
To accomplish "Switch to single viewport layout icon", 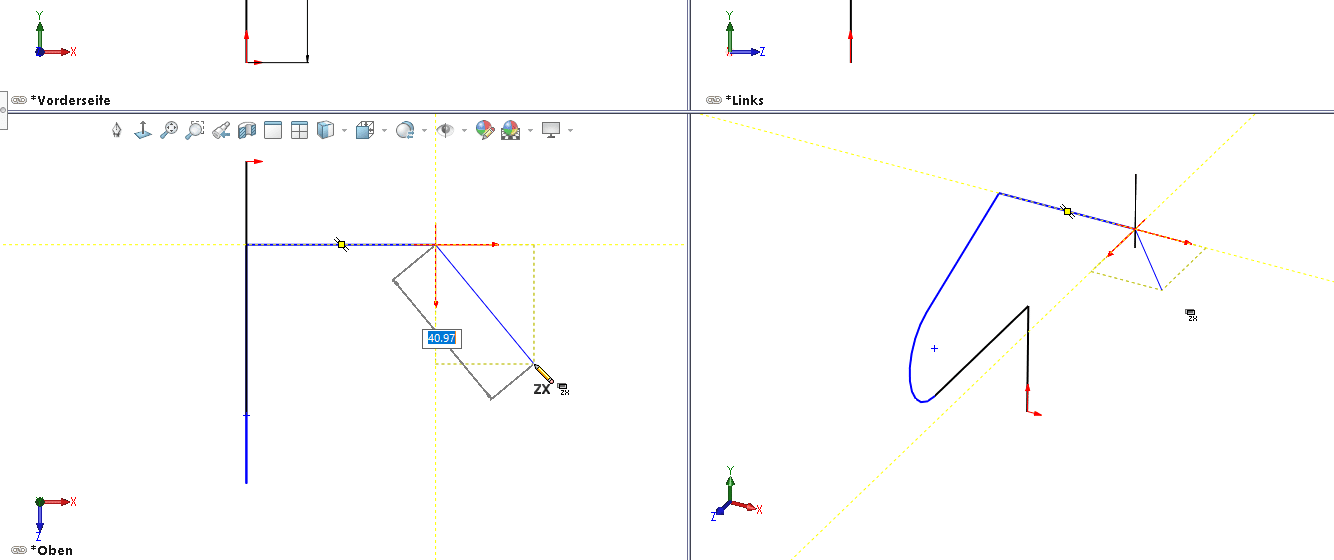I will point(273,130).
